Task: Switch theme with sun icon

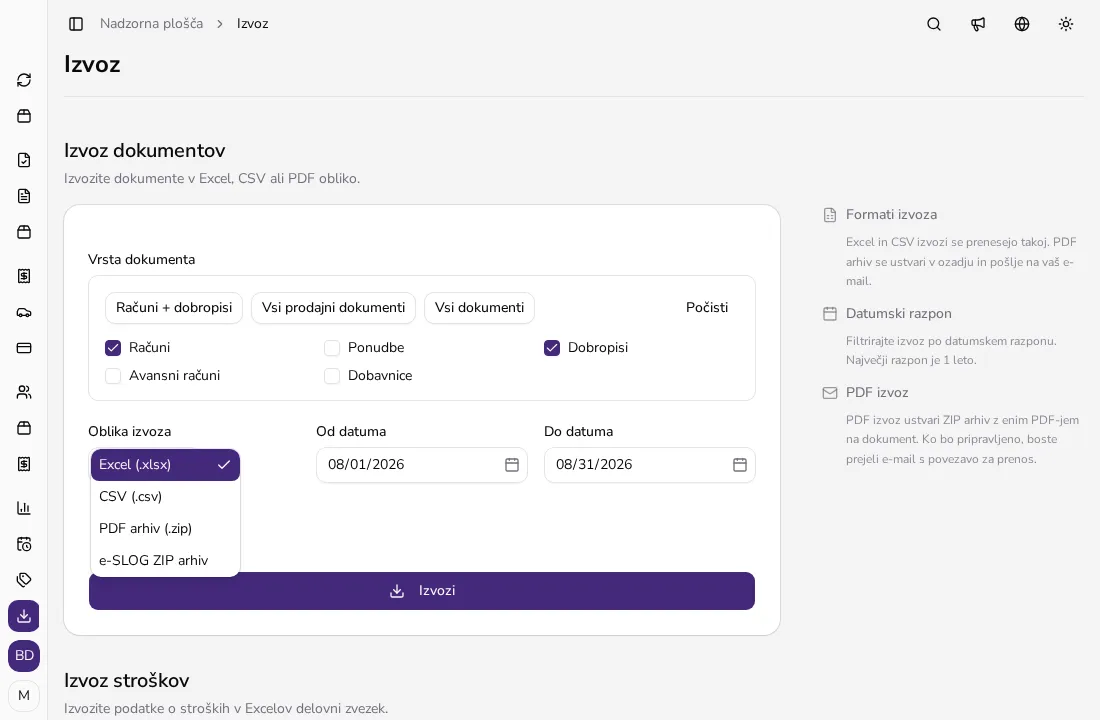Action: (x=1066, y=24)
